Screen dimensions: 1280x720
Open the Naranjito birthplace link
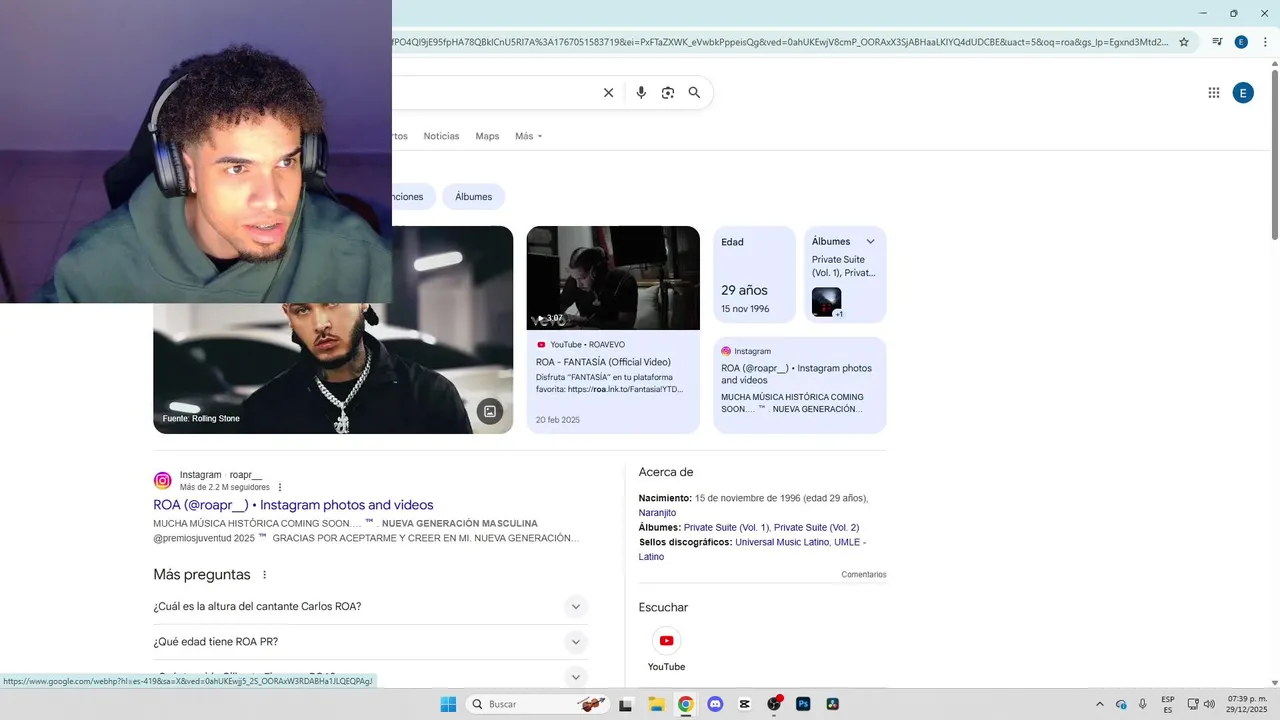(x=657, y=513)
